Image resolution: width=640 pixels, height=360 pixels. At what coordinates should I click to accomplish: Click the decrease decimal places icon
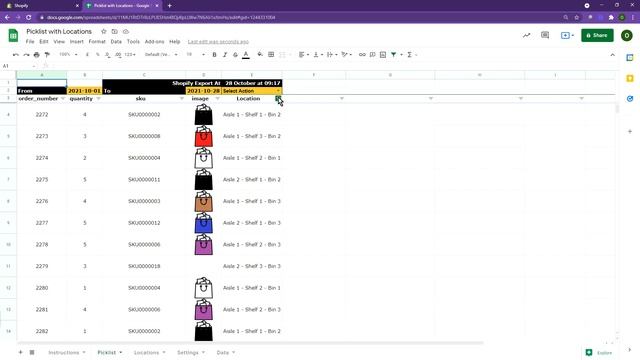coord(107,55)
